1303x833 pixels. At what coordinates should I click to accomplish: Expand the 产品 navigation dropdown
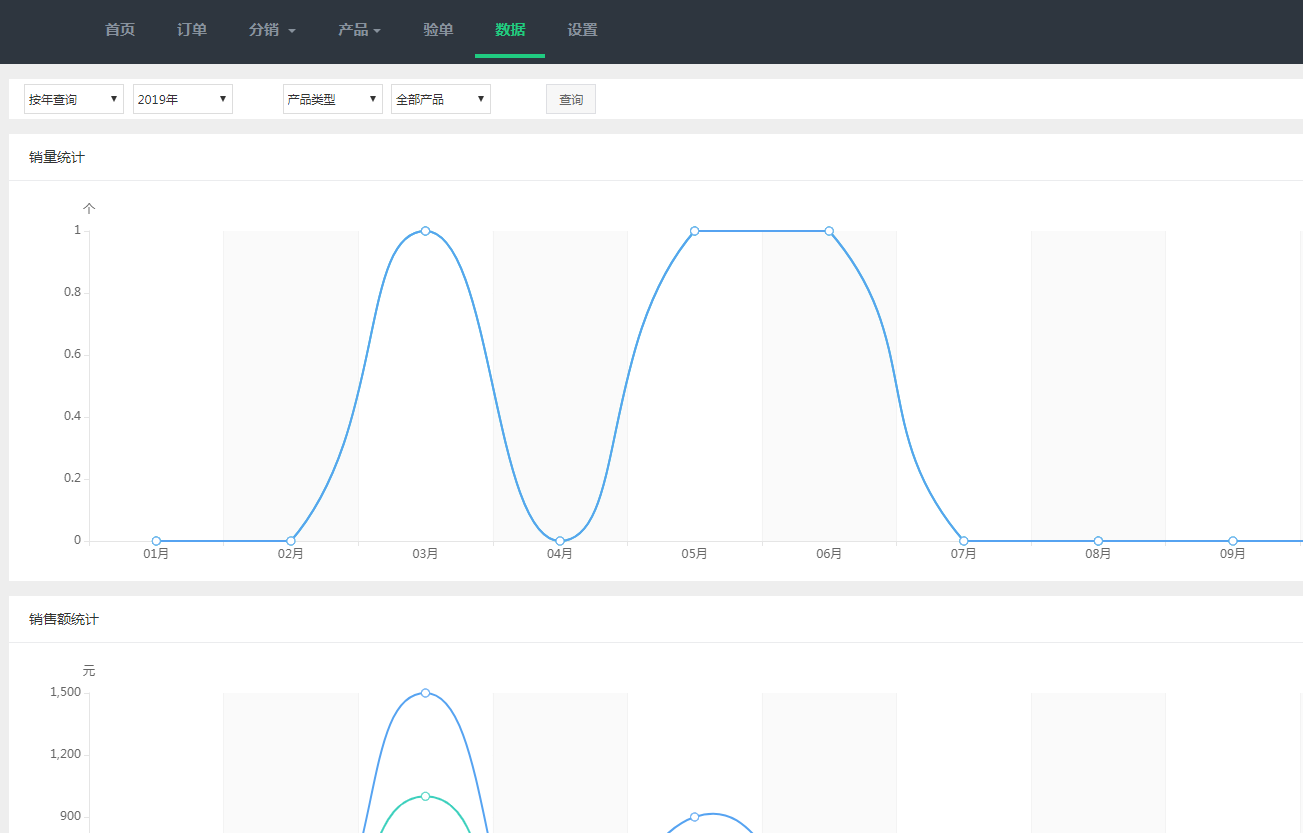(359, 30)
